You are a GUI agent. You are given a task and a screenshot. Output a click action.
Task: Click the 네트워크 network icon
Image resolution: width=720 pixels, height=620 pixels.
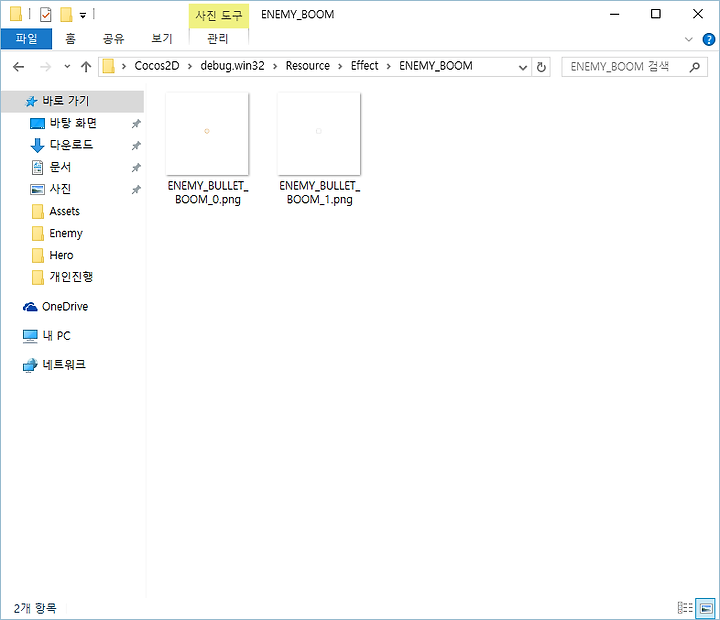(x=30, y=366)
